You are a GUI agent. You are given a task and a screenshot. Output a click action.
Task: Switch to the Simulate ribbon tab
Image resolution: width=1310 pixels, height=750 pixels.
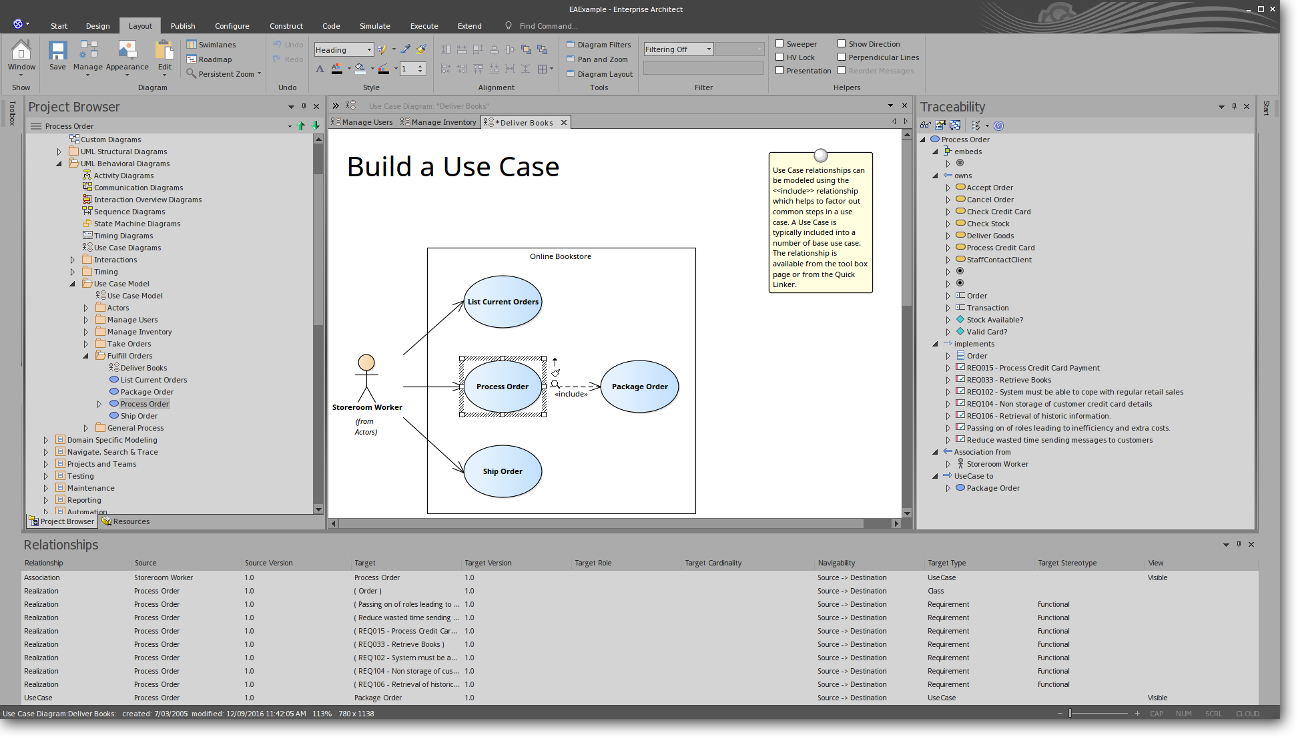point(375,26)
